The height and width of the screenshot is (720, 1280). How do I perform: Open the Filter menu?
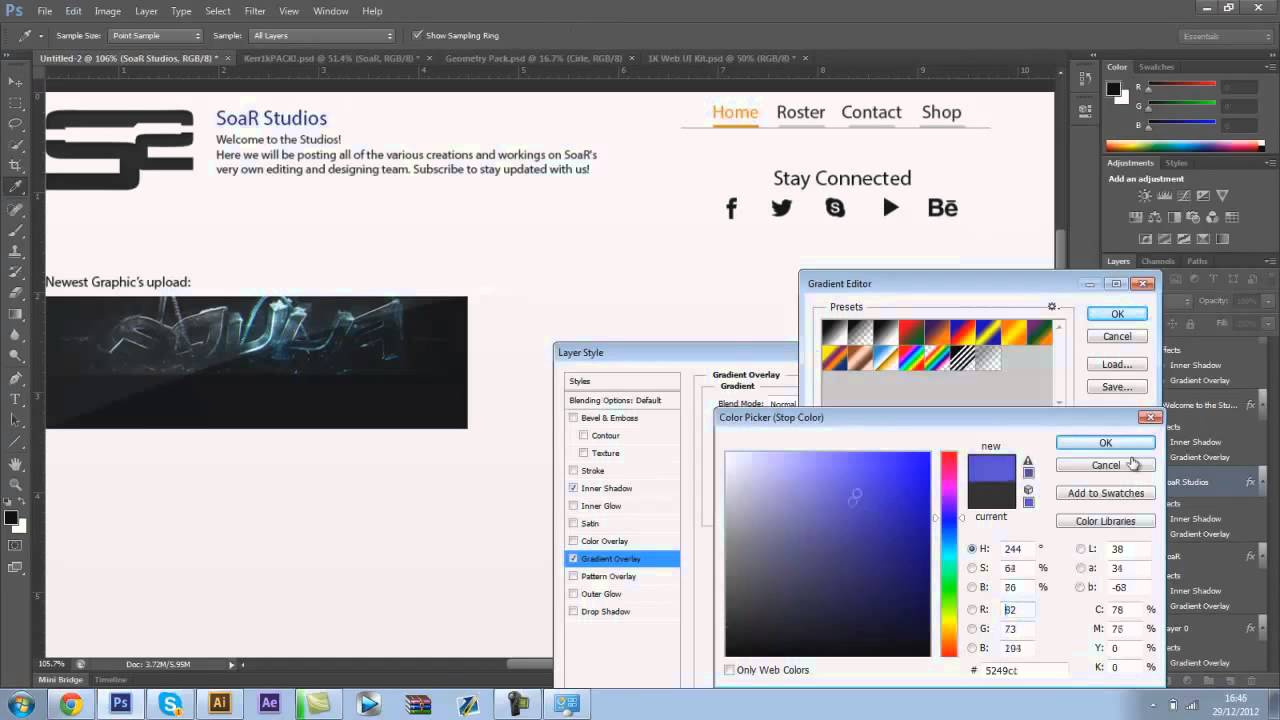click(x=255, y=11)
